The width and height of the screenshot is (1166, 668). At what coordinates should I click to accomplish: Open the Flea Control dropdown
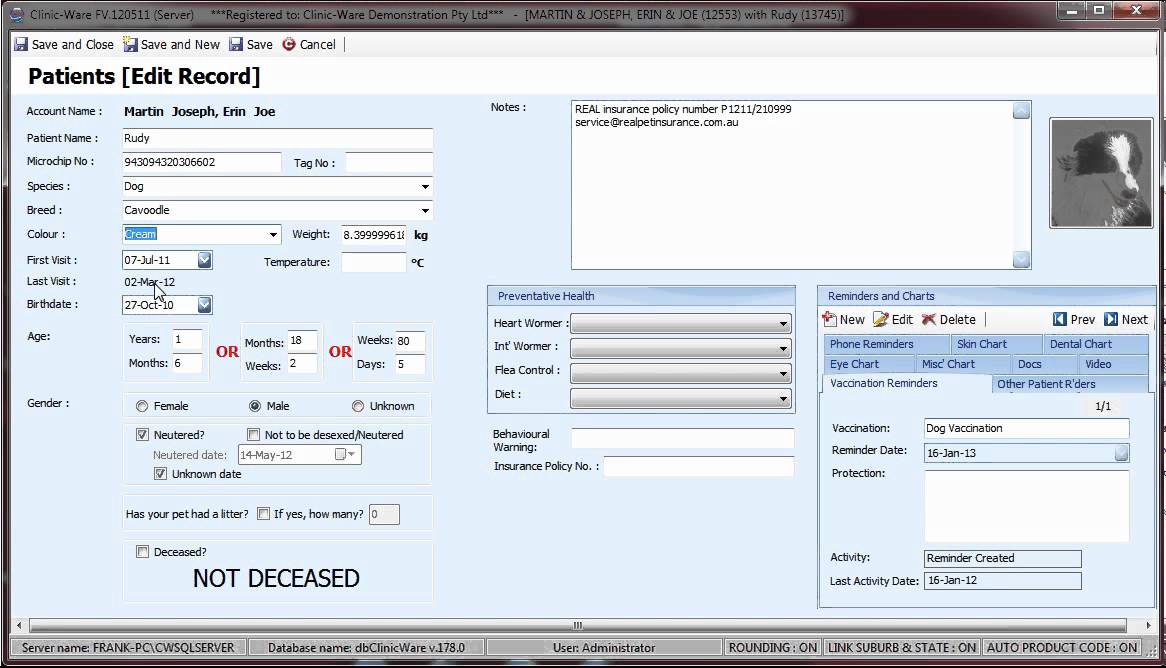coord(783,374)
